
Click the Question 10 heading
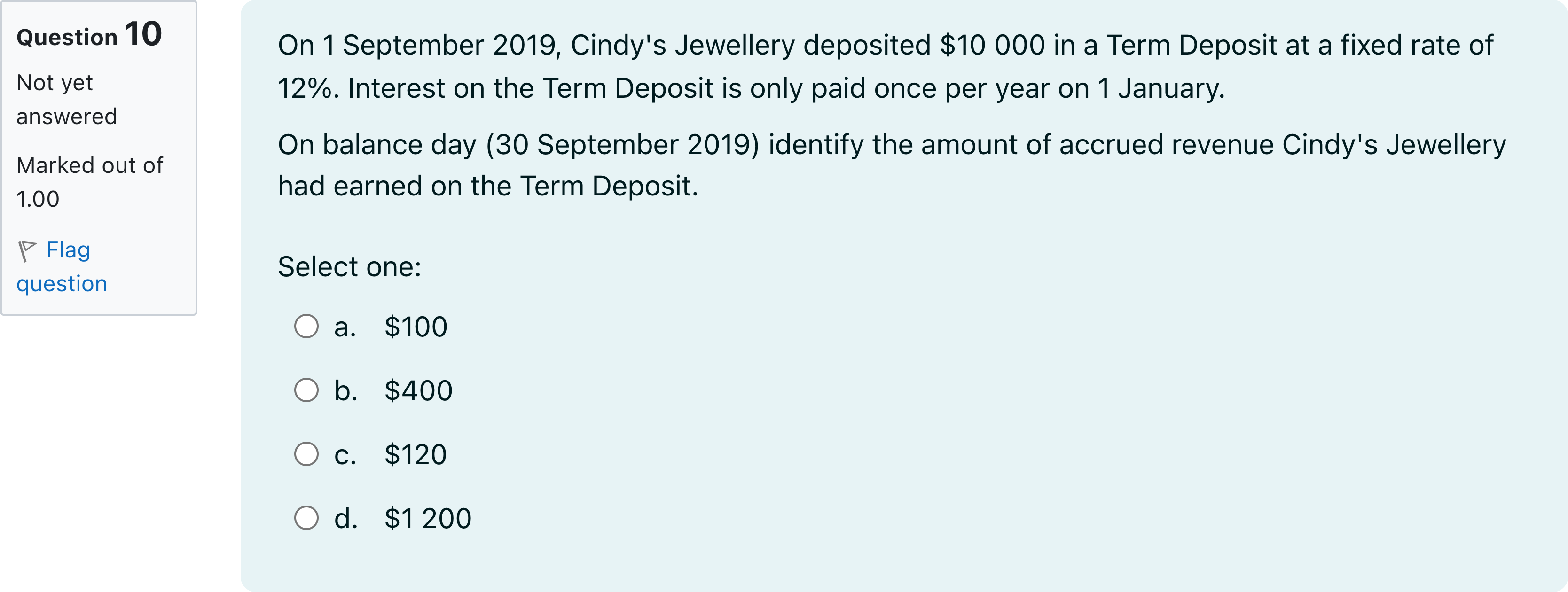(x=89, y=35)
